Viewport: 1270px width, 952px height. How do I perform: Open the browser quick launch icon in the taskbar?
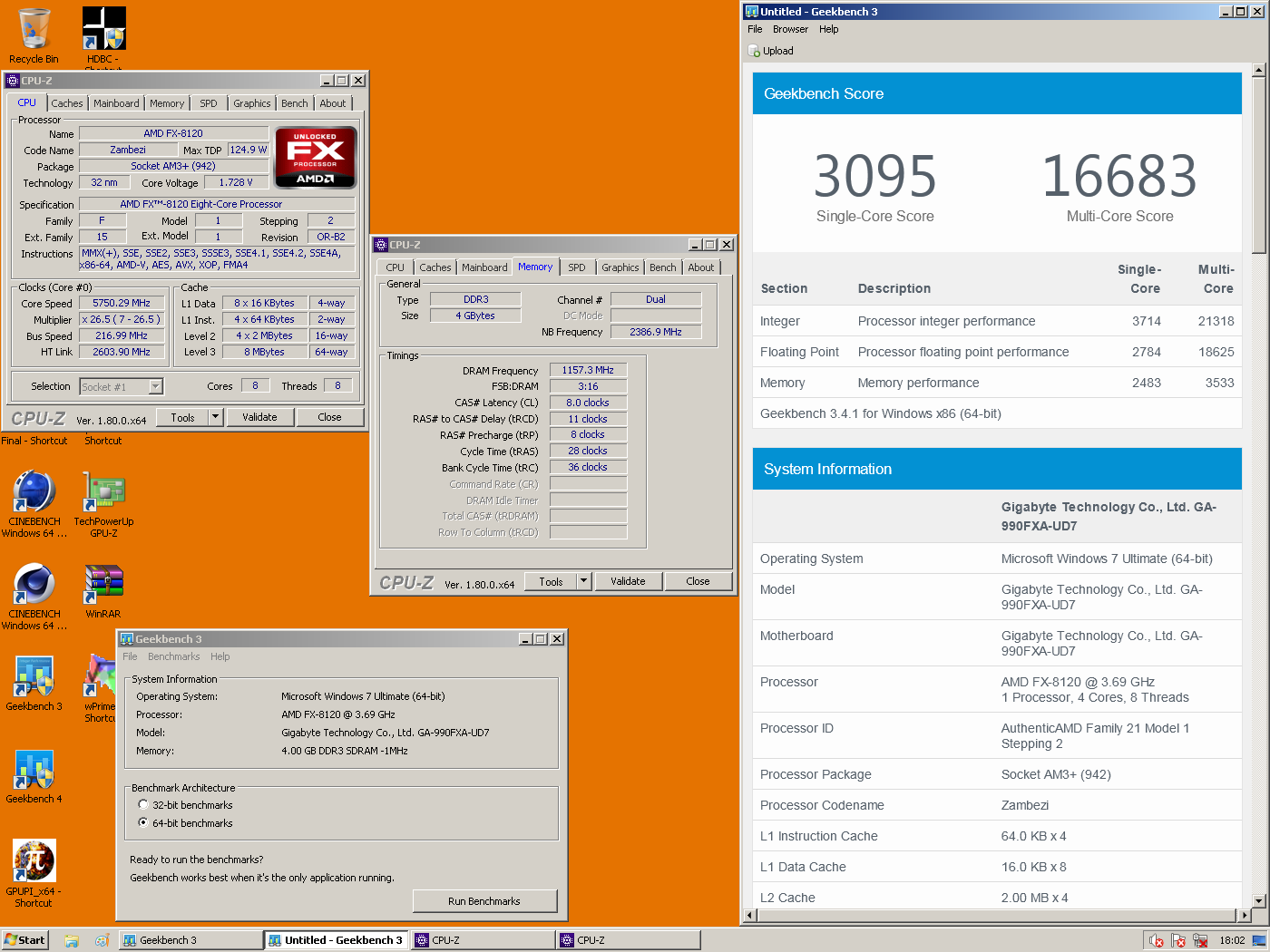click(x=102, y=940)
